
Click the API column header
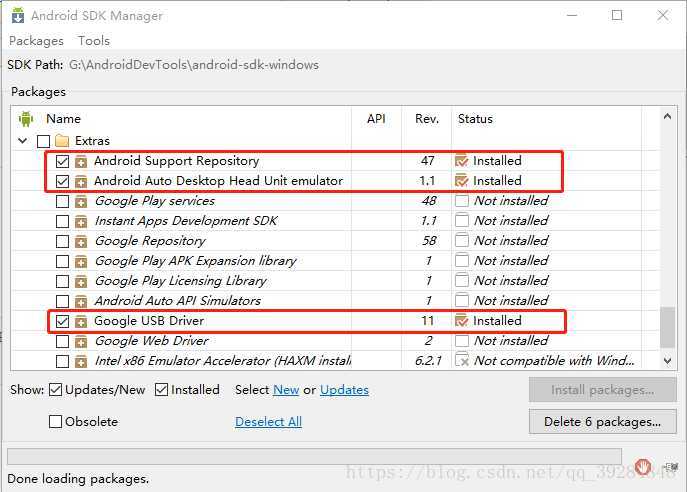click(x=376, y=119)
